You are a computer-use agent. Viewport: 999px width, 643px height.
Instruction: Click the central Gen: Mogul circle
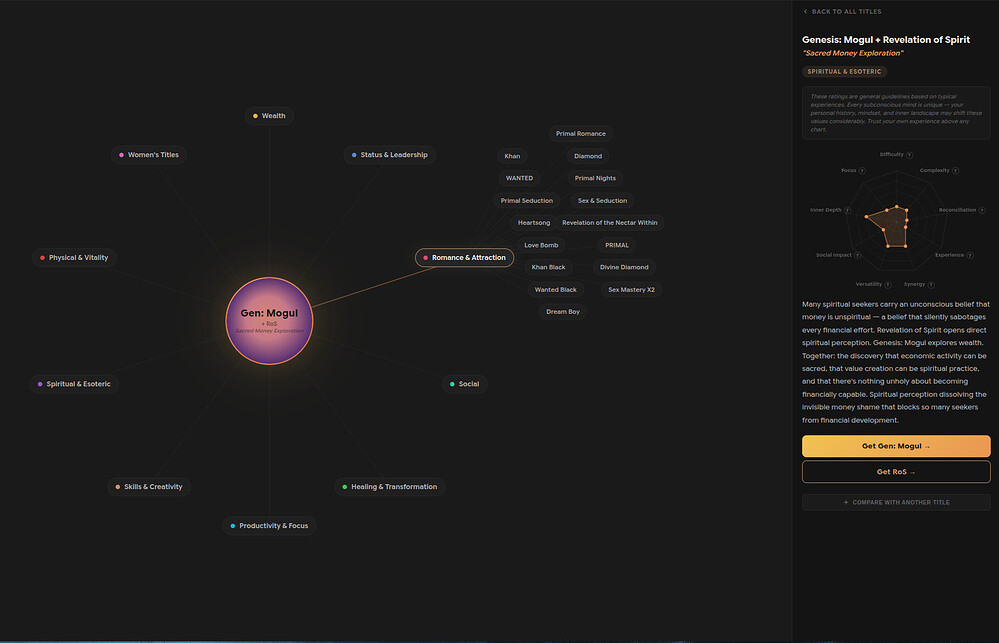click(269, 320)
